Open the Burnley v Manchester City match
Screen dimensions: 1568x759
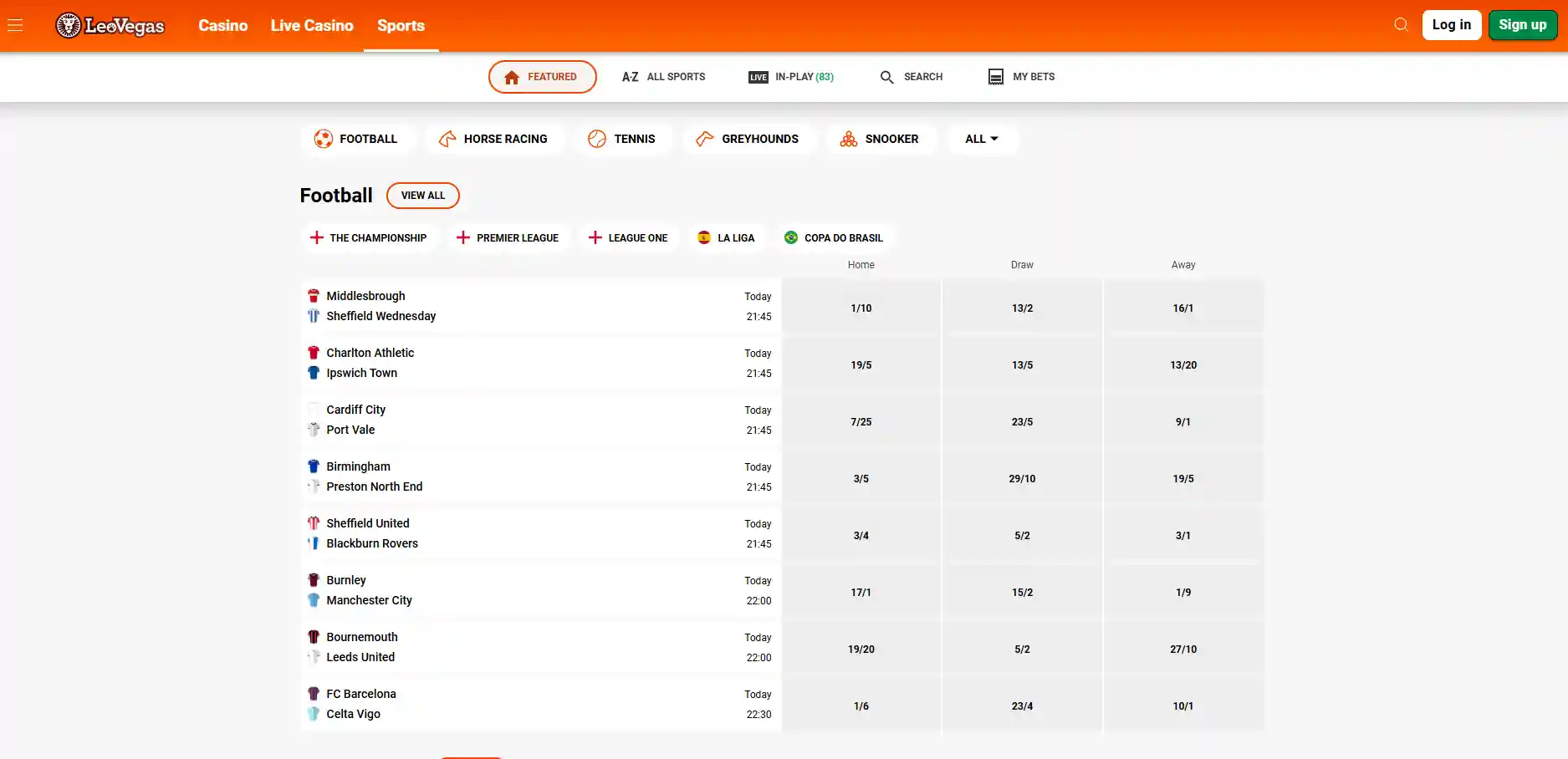(541, 590)
